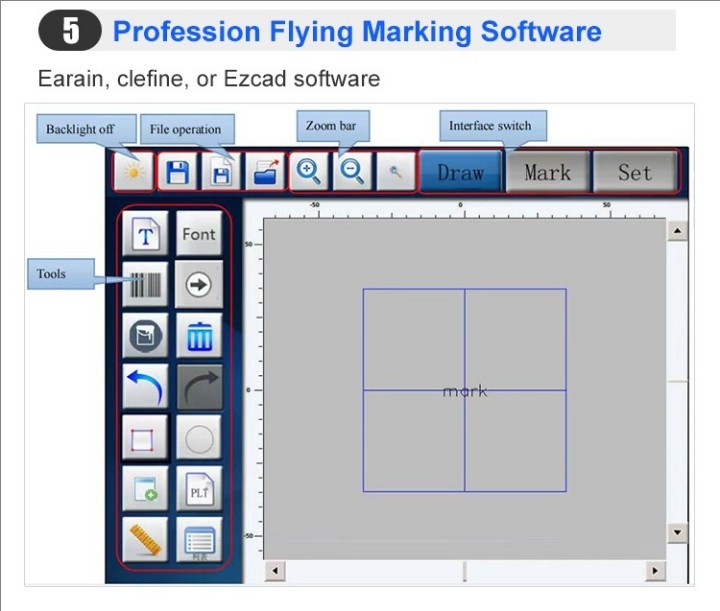Switch to the Draw interface tab
Screen dimensions: 720x611
(461, 172)
